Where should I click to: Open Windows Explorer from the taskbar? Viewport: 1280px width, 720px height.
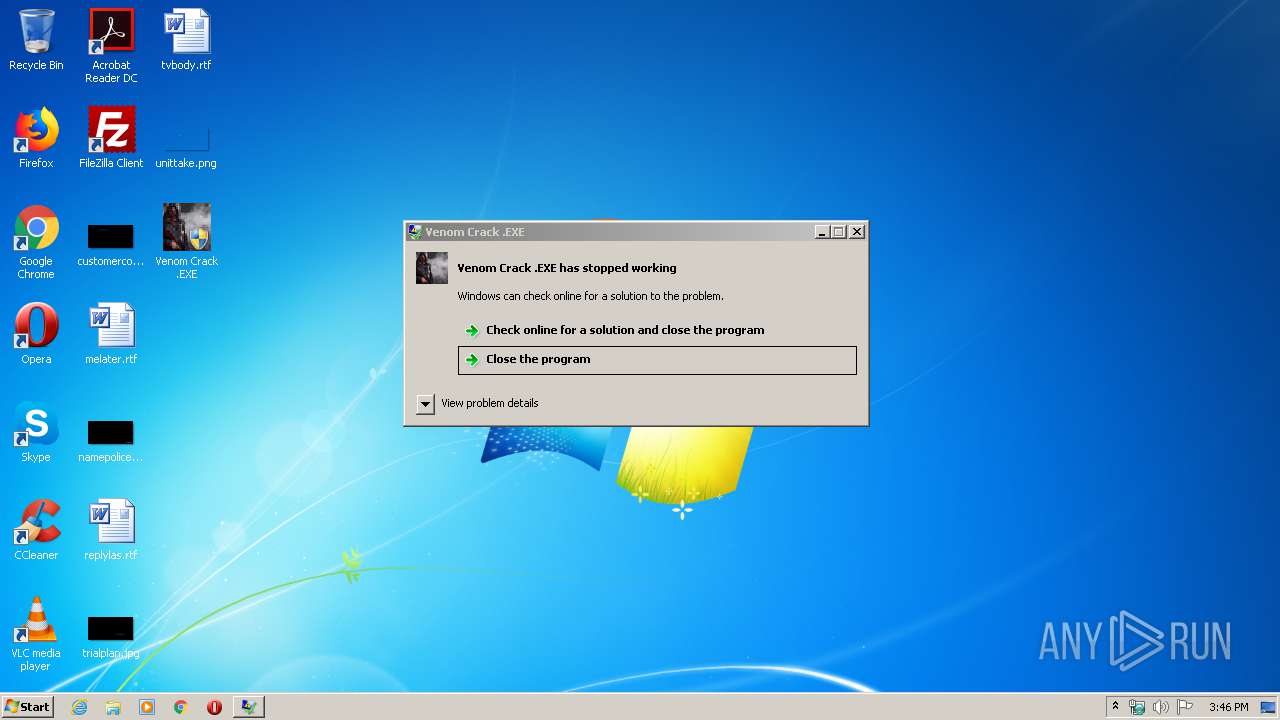point(113,707)
